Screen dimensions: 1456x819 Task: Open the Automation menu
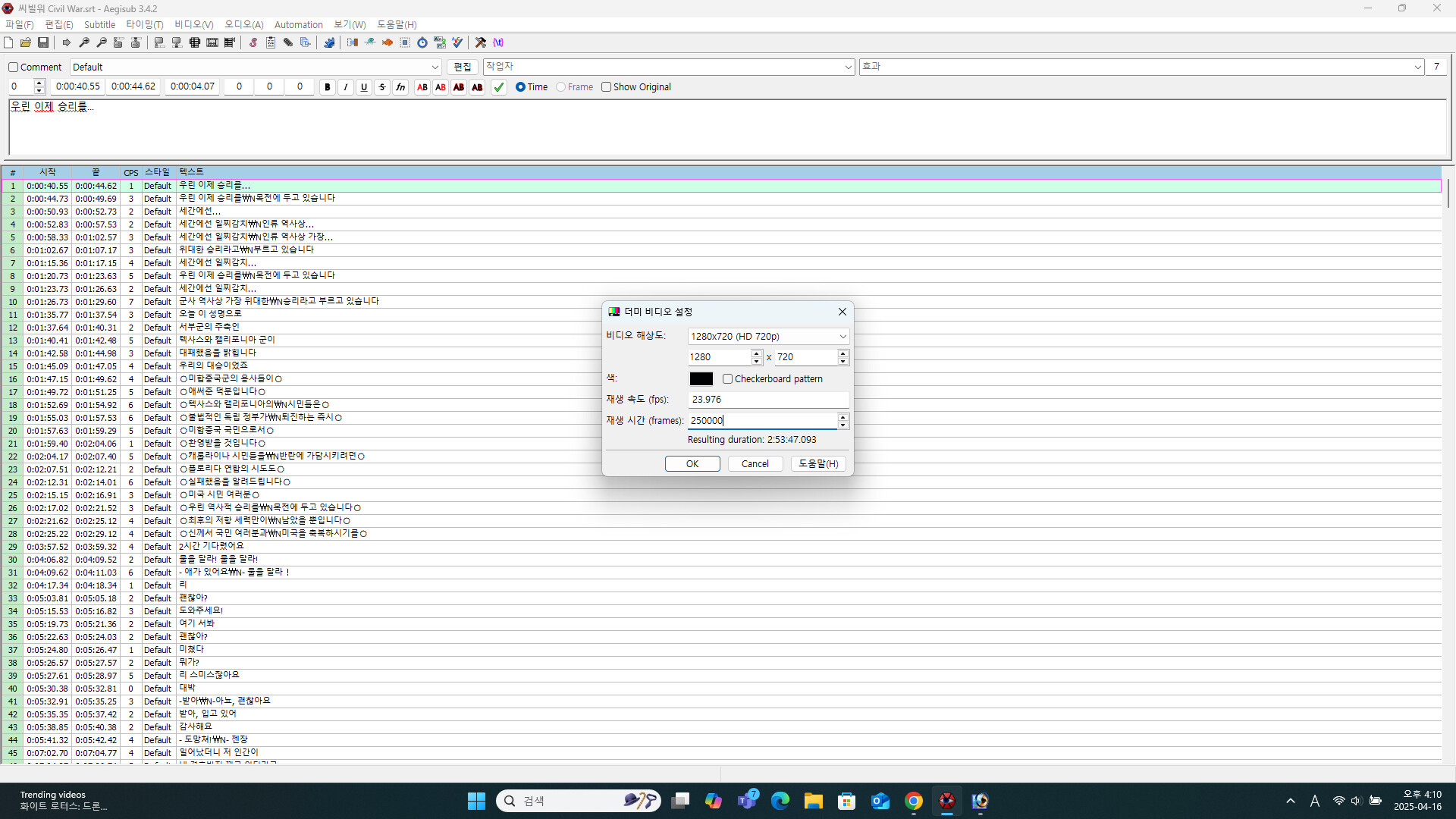pyautogui.click(x=298, y=25)
